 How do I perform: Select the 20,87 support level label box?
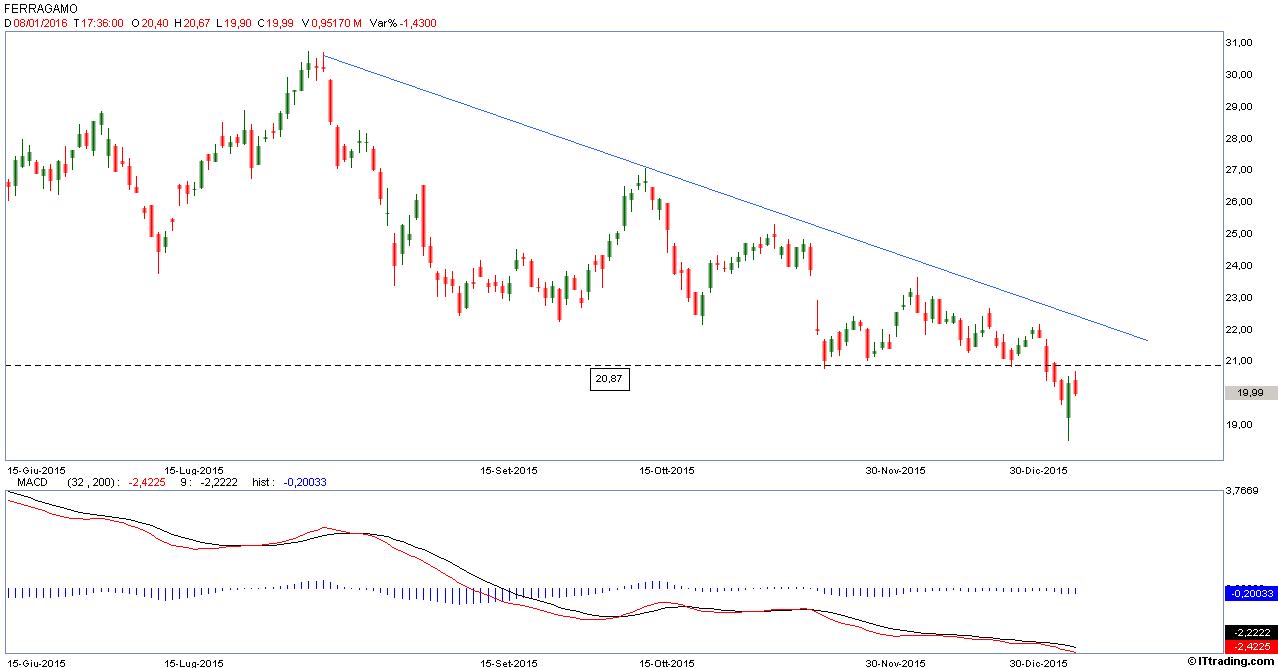click(x=608, y=380)
